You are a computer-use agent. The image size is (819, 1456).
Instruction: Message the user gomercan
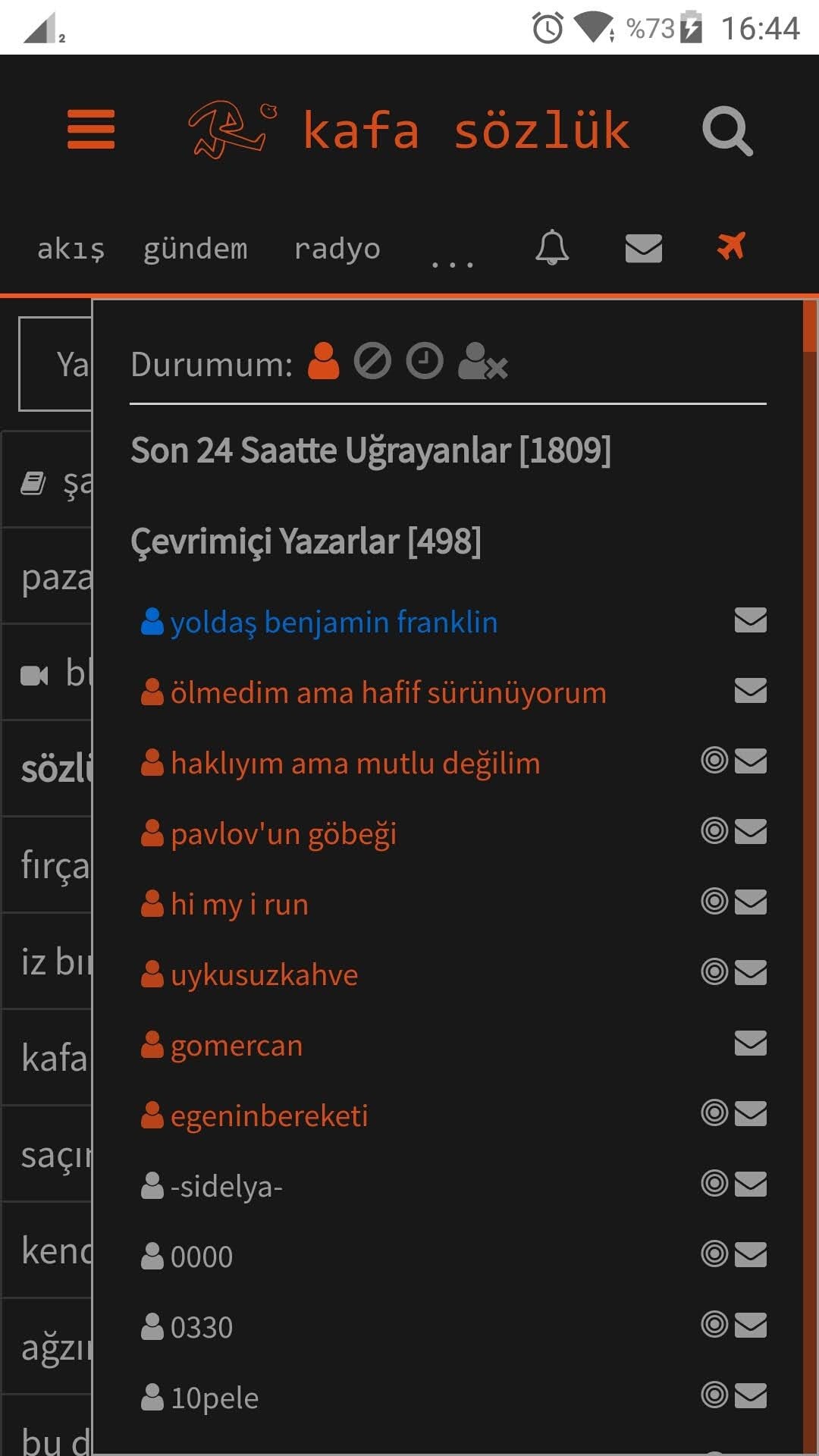[750, 1043]
